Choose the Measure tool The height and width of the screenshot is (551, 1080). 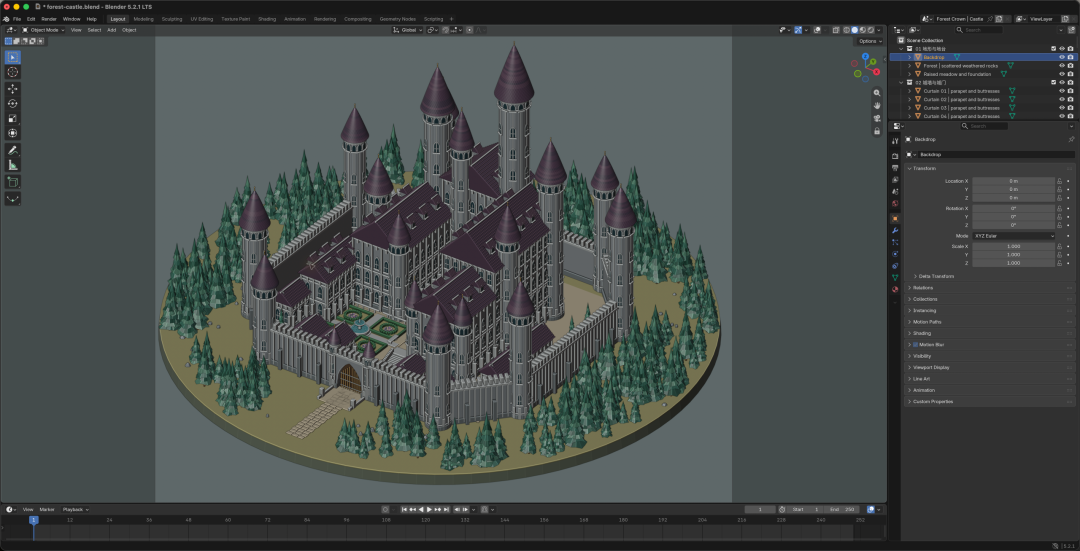pos(12,165)
